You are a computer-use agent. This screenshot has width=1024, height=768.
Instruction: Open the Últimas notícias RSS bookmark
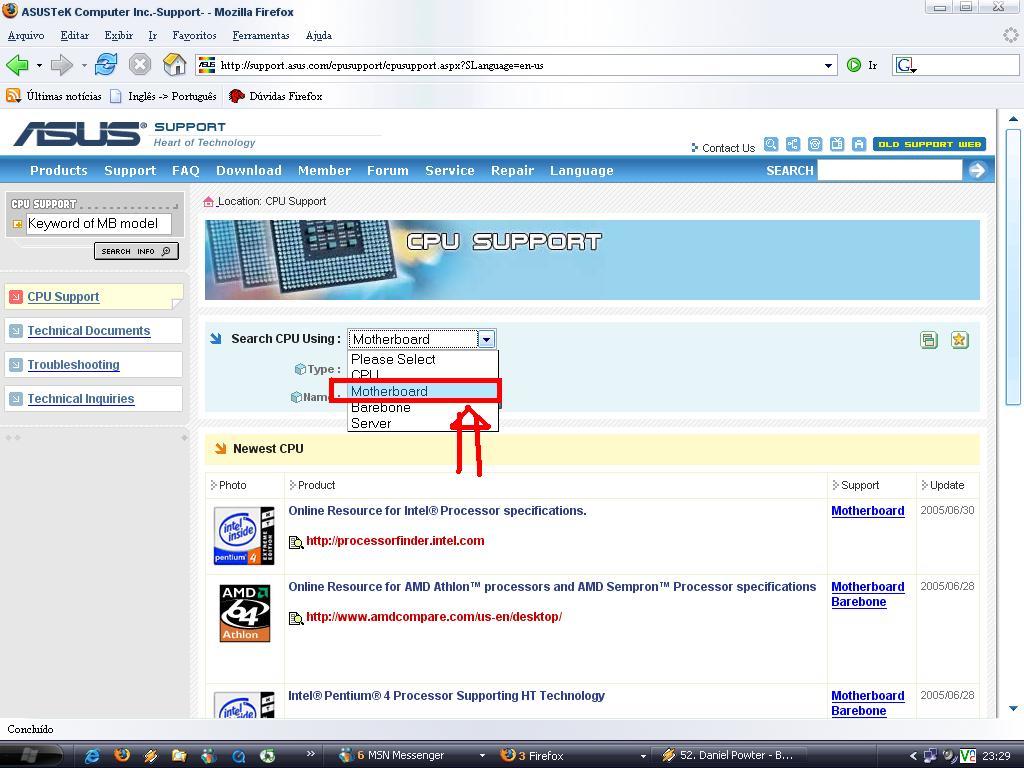[x=54, y=96]
